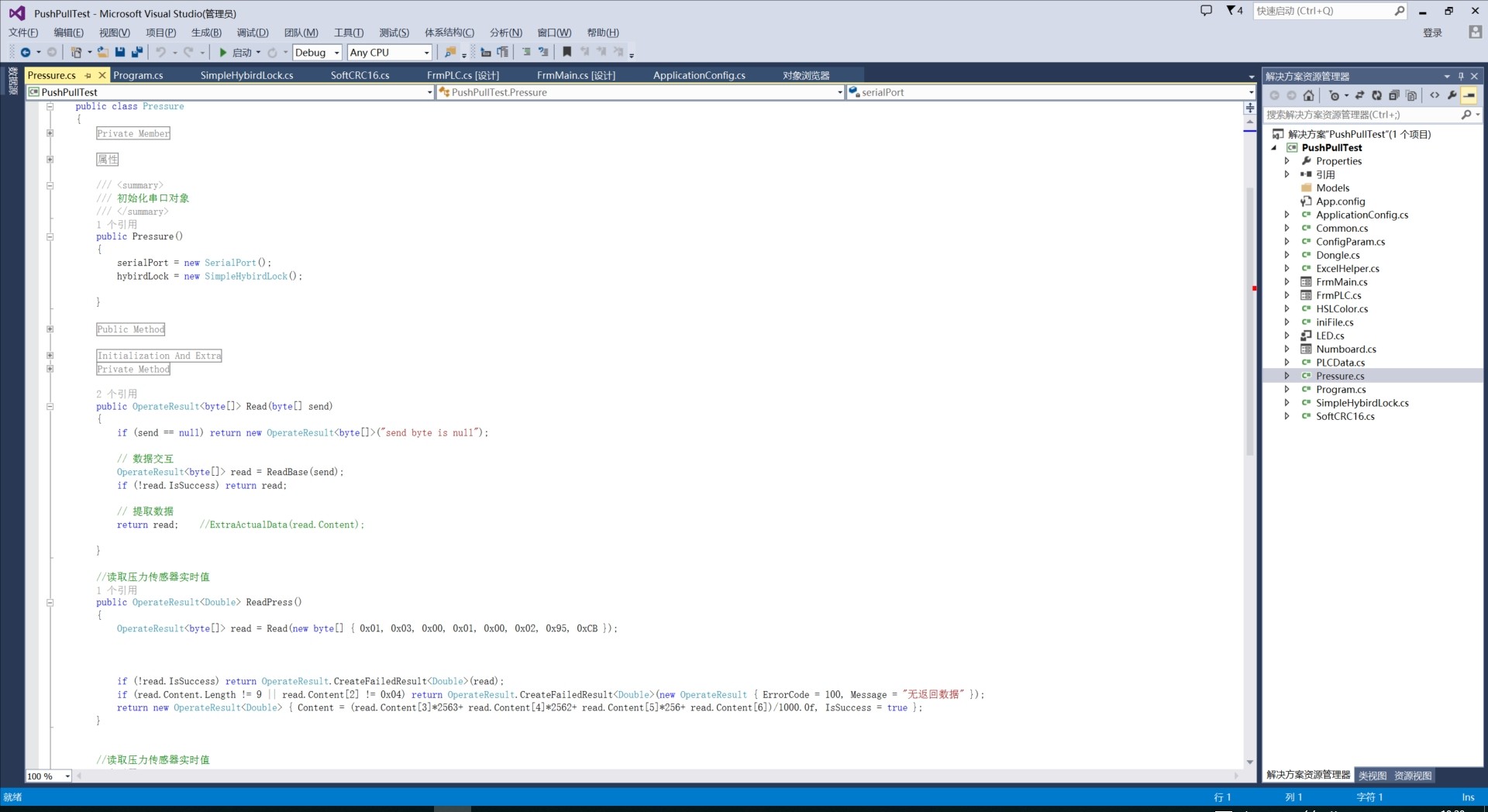Click the Save All toolbar icon

pyautogui.click(x=137, y=52)
